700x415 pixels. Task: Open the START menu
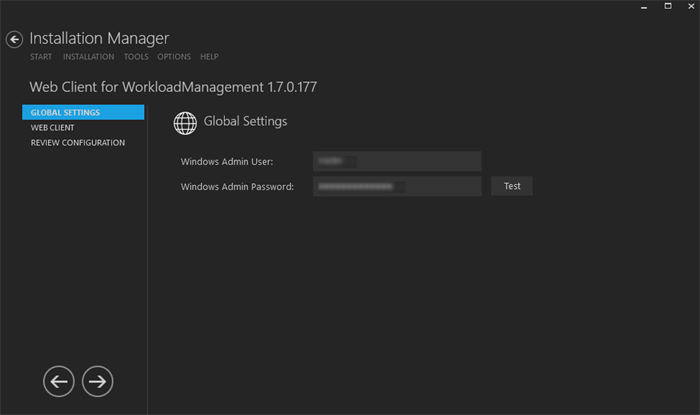41,57
